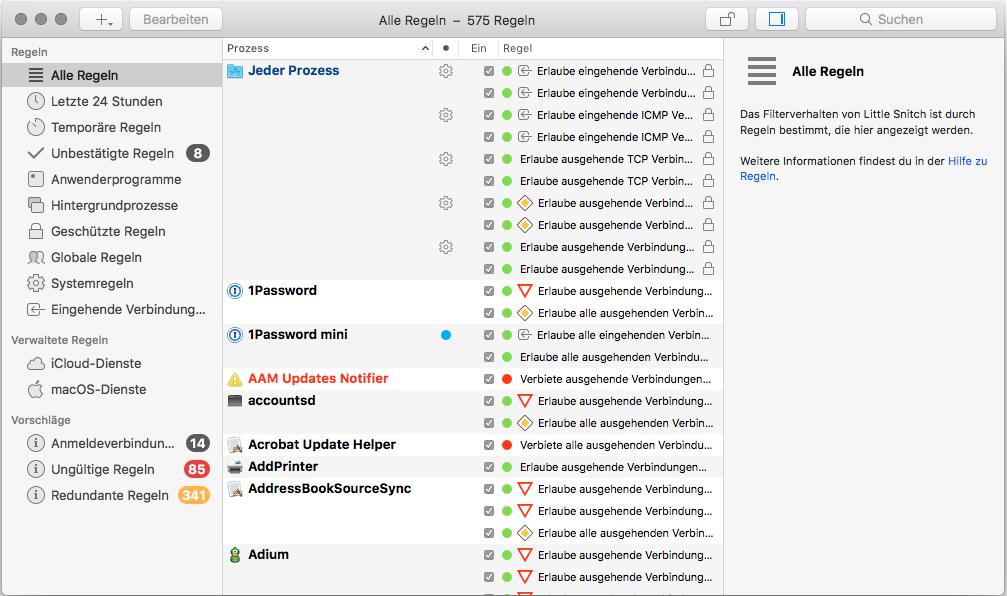The height and width of the screenshot is (596, 1007).
Task: Click the red status dot for Acrobat Update Helper
Action: pyautogui.click(x=507, y=445)
